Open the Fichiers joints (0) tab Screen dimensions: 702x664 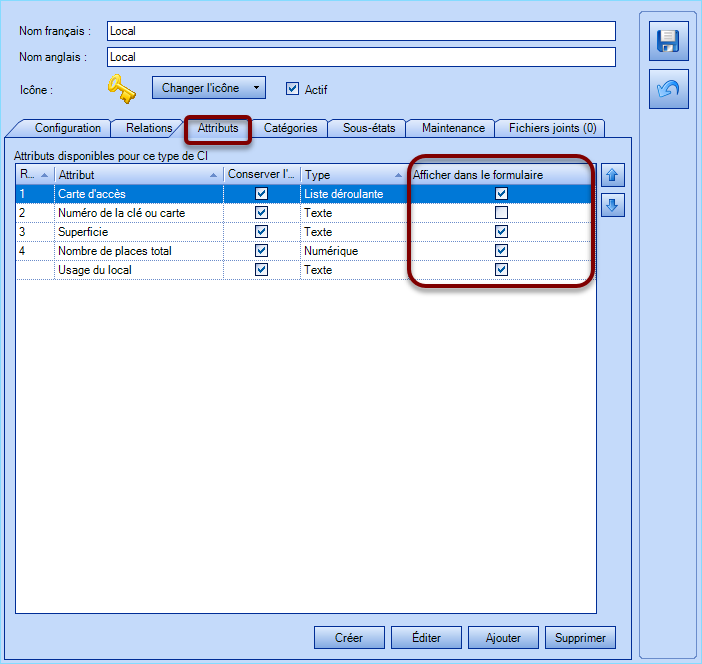point(551,128)
